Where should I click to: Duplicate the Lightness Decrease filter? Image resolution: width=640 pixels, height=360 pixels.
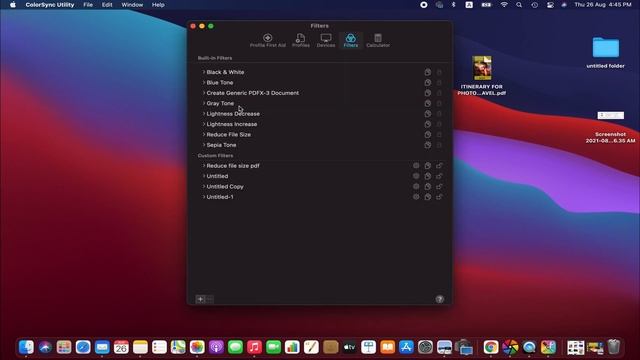pyautogui.click(x=427, y=114)
